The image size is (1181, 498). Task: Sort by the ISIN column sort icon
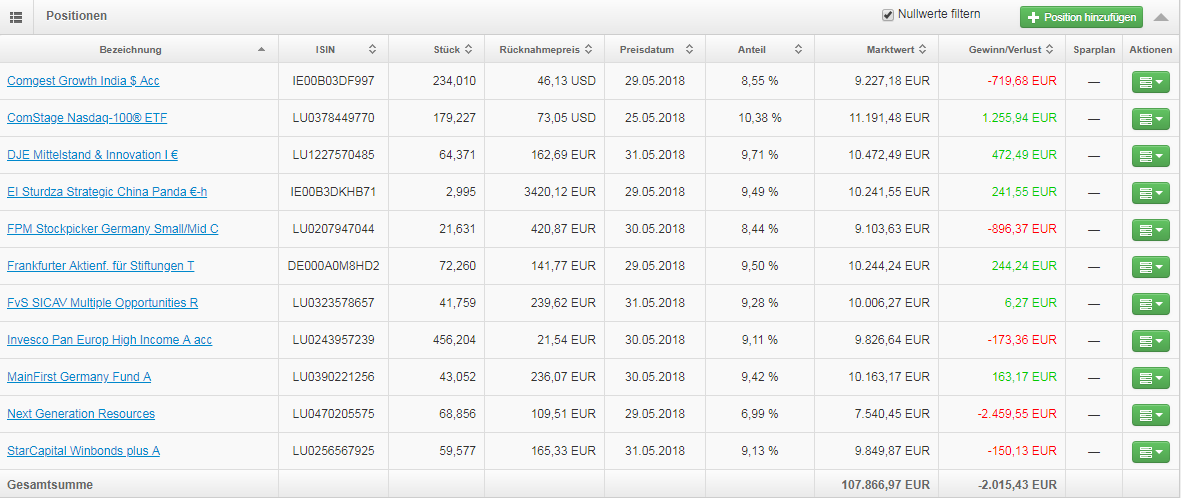372,49
